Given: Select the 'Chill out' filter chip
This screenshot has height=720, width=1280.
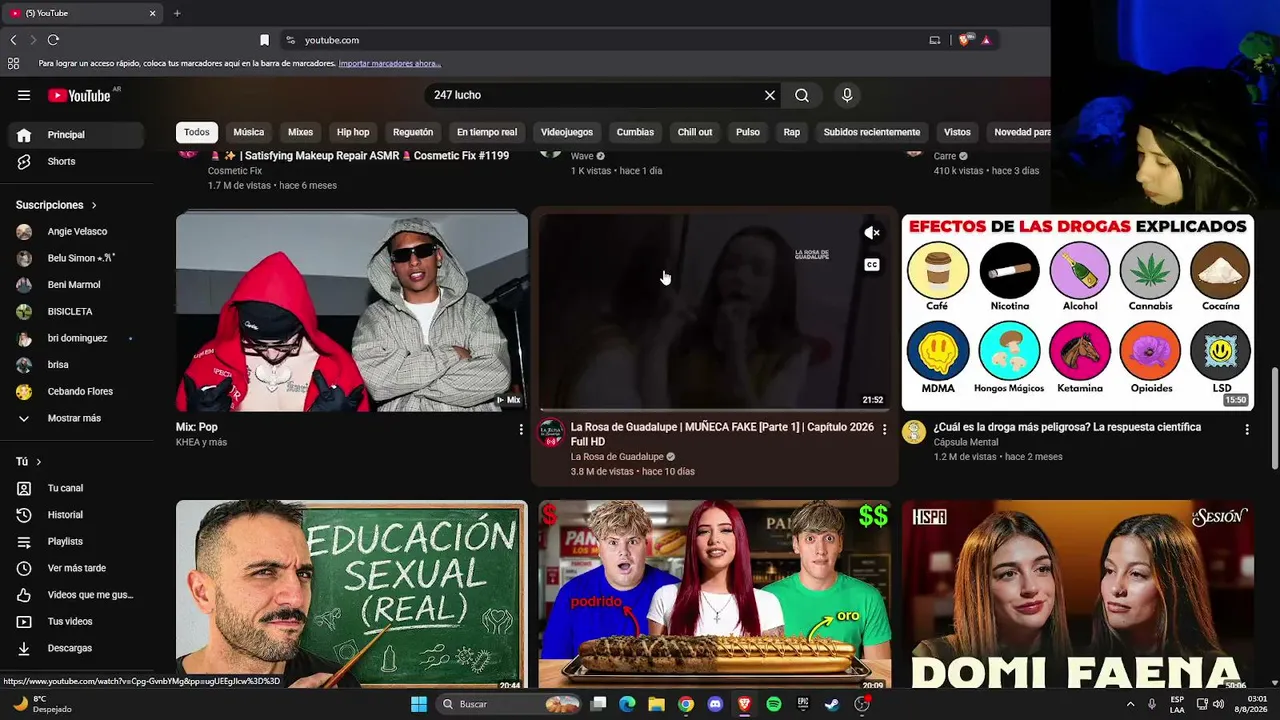Looking at the screenshot, I should [695, 132].
